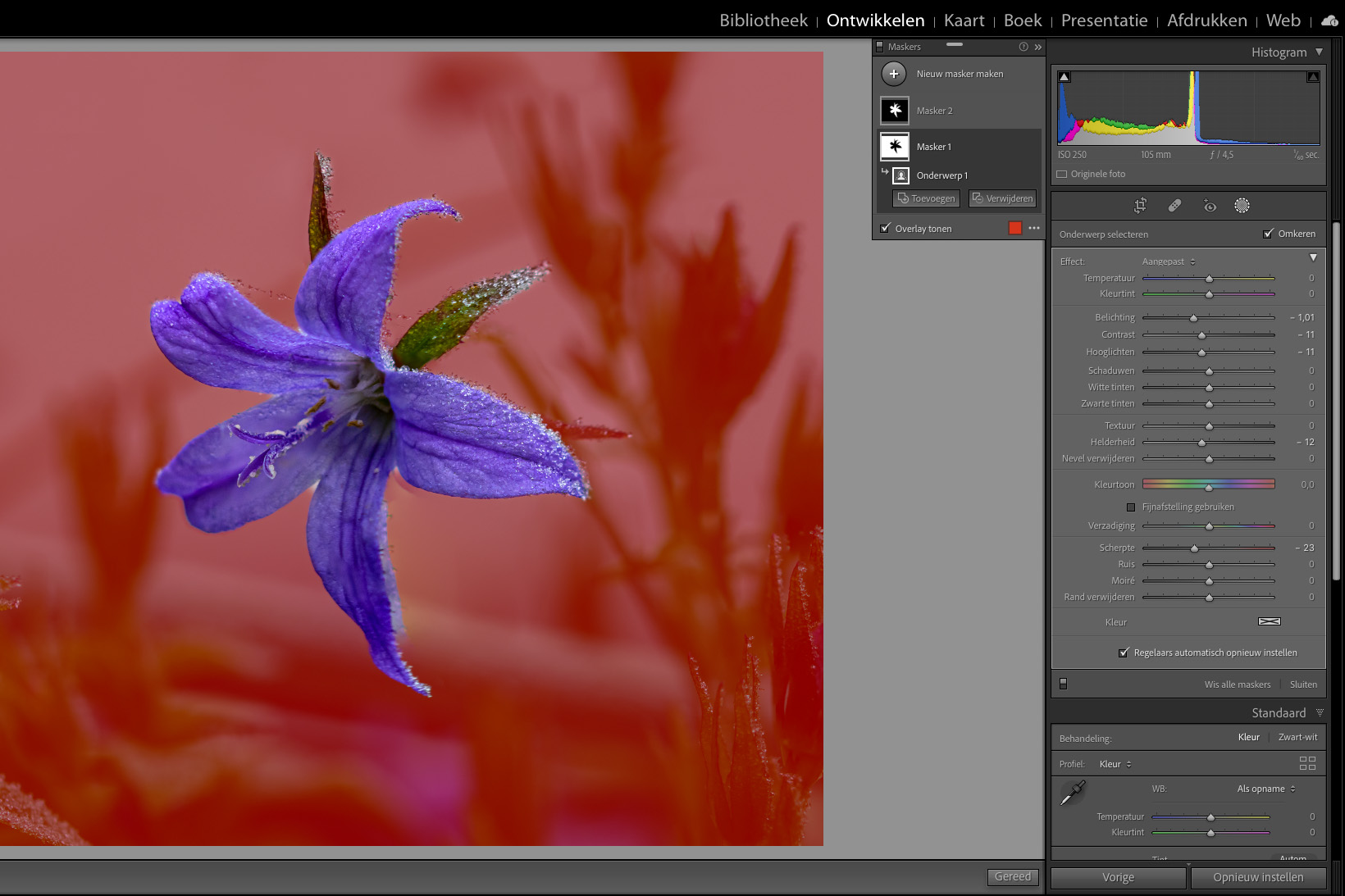Click the Opnieuw instellen button

pyautogui.click(x=1258, y=877)
